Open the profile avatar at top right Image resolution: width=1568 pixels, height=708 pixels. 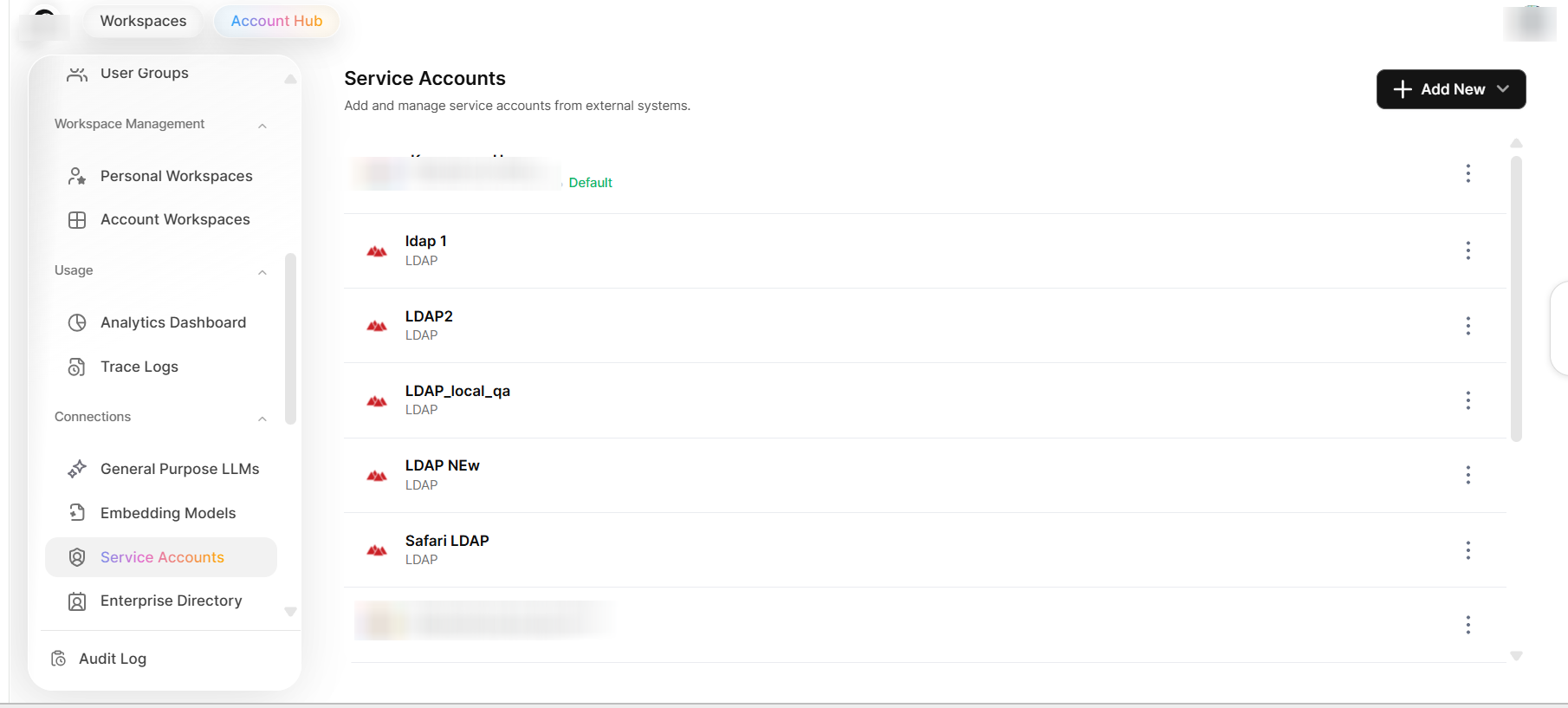pyautogui.click(x=1530, y=24)
